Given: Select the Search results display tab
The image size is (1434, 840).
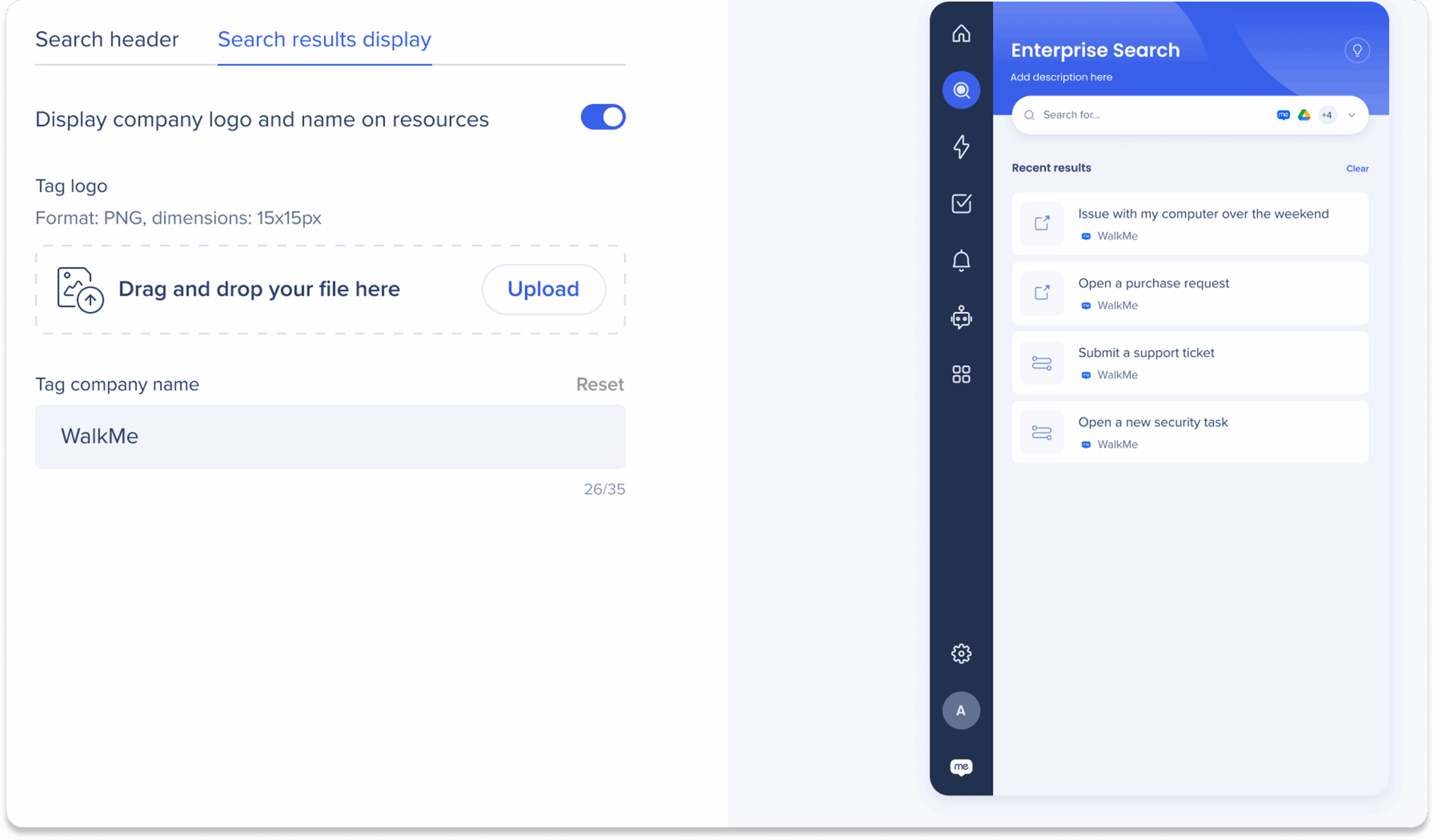Looking at the screenshot, I should coord(324,39).
